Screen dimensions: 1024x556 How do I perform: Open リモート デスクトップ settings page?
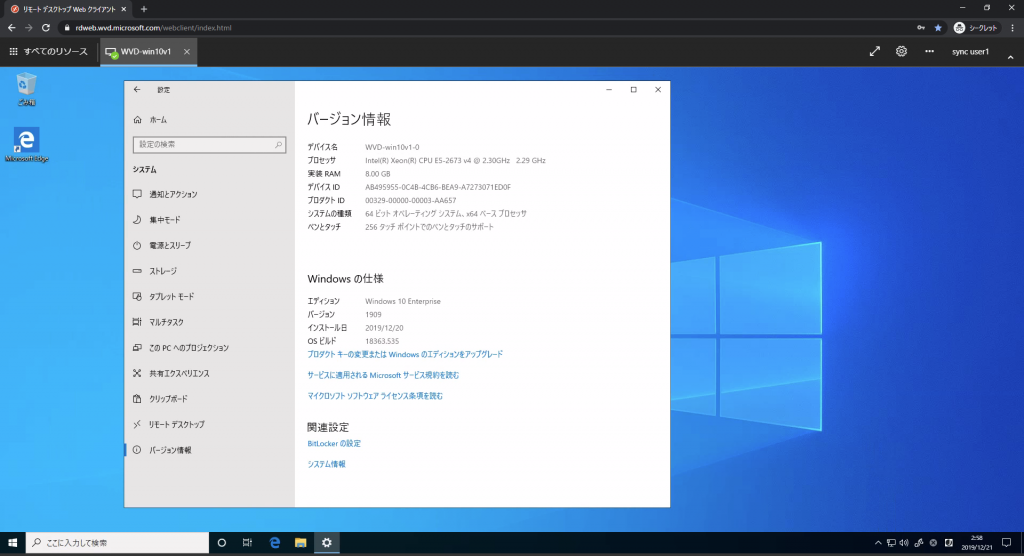pyautogui.click(x=176, y=424)
